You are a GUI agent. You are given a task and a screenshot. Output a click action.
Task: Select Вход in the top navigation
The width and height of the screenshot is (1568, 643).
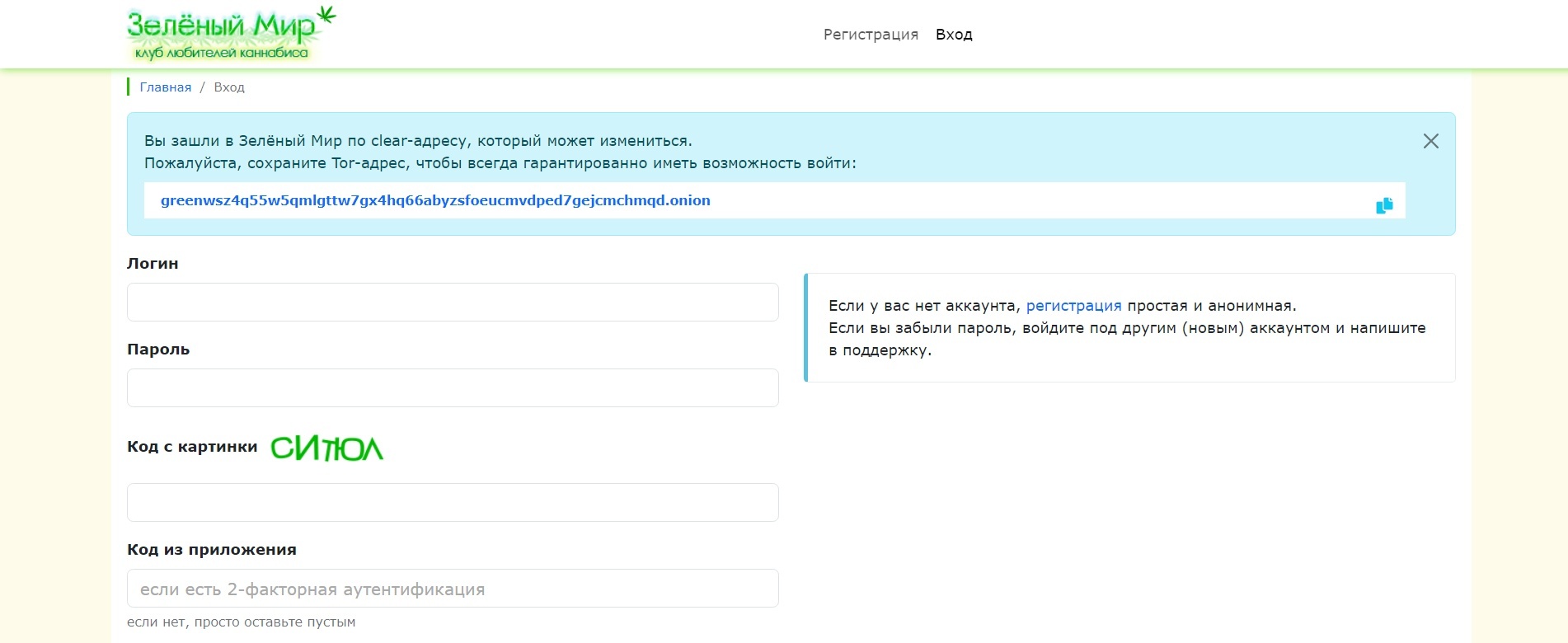[x=954, y=35]
